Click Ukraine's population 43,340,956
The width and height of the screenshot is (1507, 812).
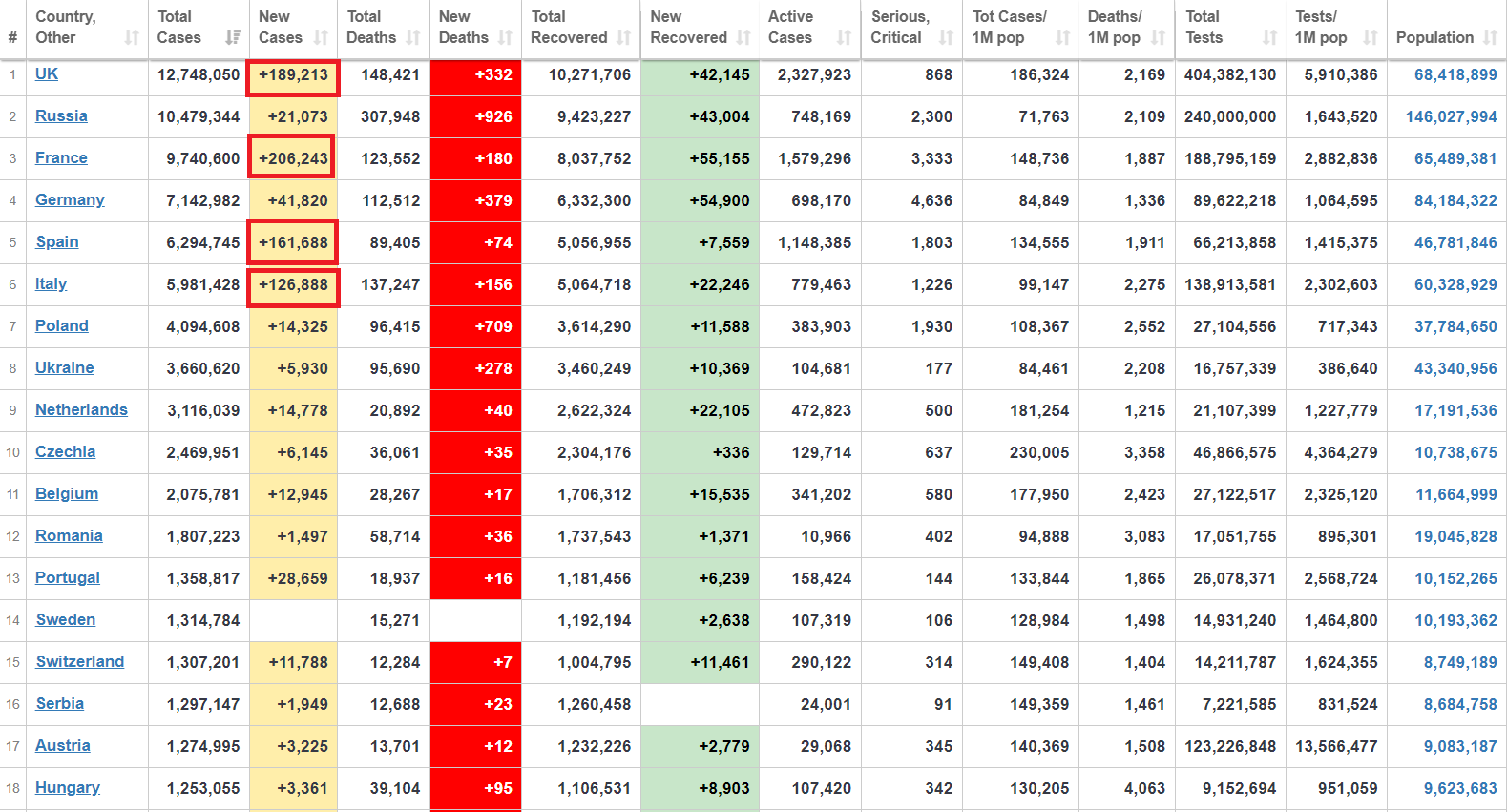click(x=1455, y=368)
